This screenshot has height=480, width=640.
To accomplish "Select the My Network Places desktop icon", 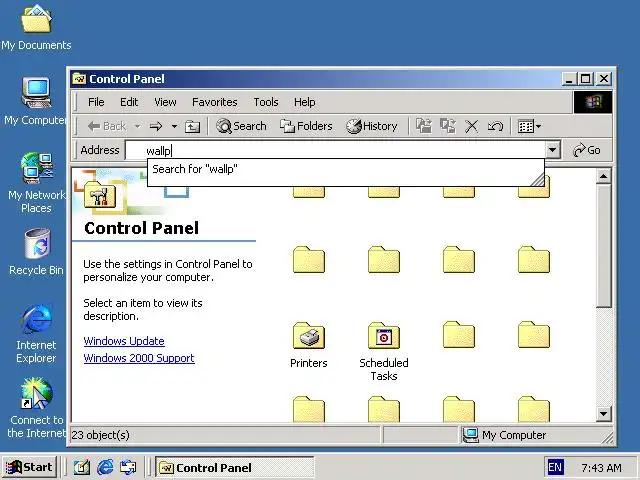I will (36, 182).
